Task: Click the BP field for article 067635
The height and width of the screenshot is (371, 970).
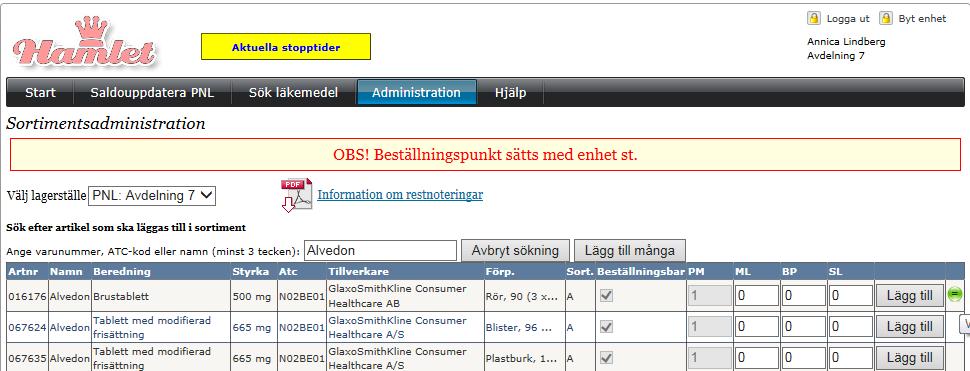Action: pos(804,357)
